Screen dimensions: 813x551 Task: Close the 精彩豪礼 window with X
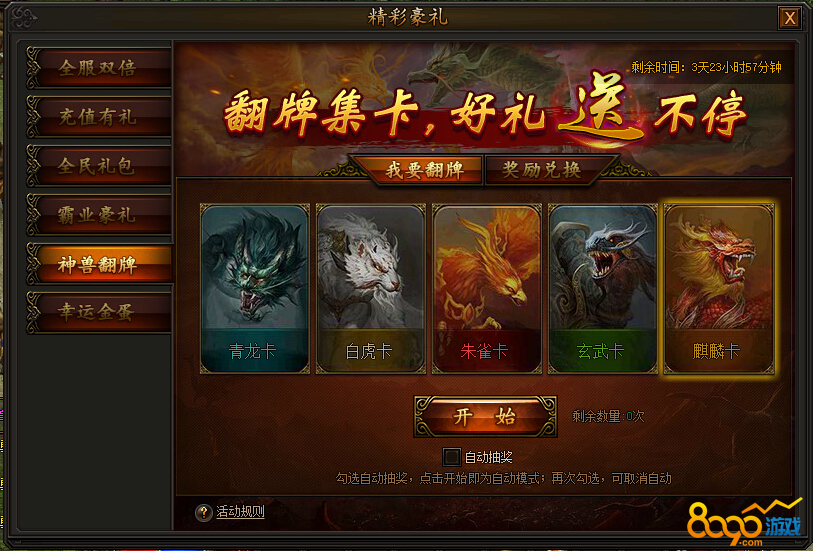tap(790, 18)
